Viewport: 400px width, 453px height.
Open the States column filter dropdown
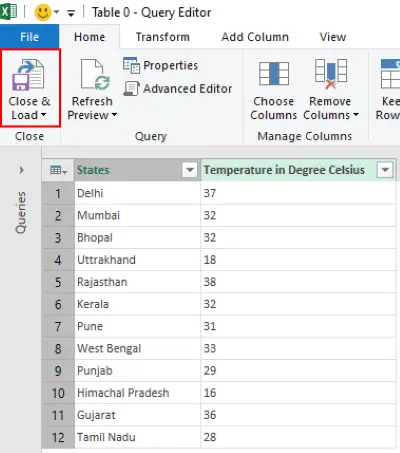(190, 170)
